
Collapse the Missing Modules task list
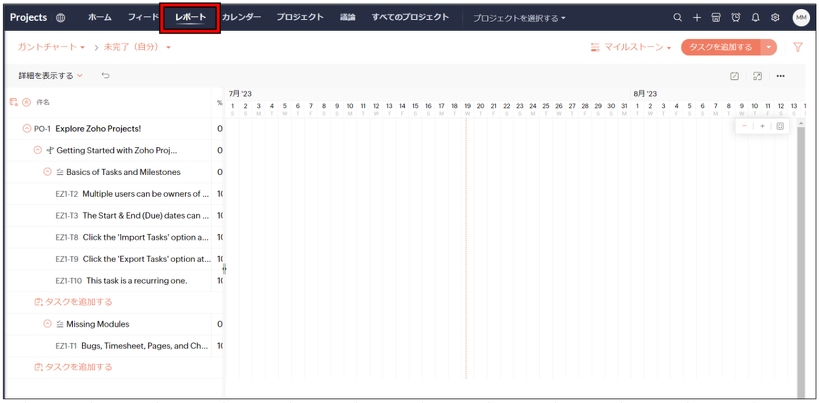(47, 324)
